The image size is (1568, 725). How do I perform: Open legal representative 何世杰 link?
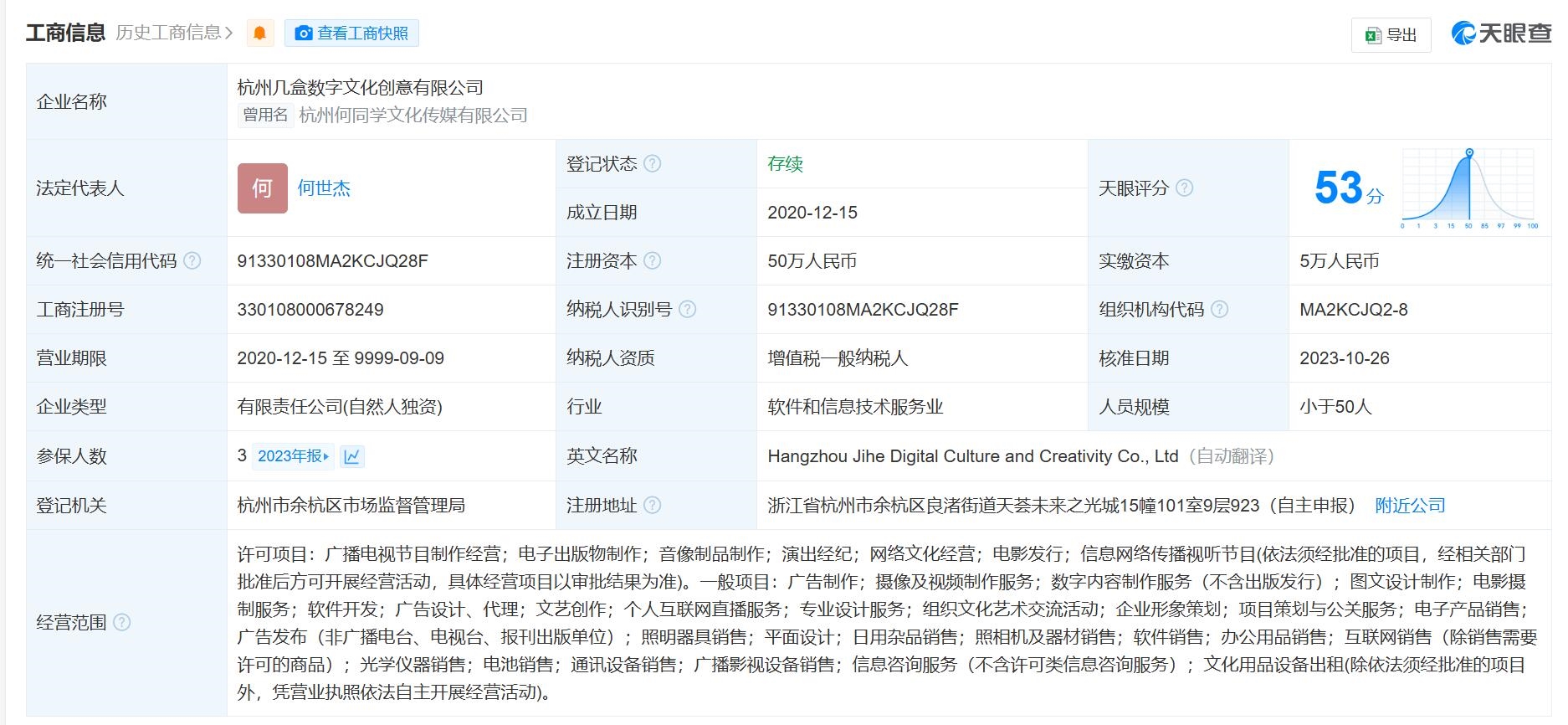click(x=324, y=188)
